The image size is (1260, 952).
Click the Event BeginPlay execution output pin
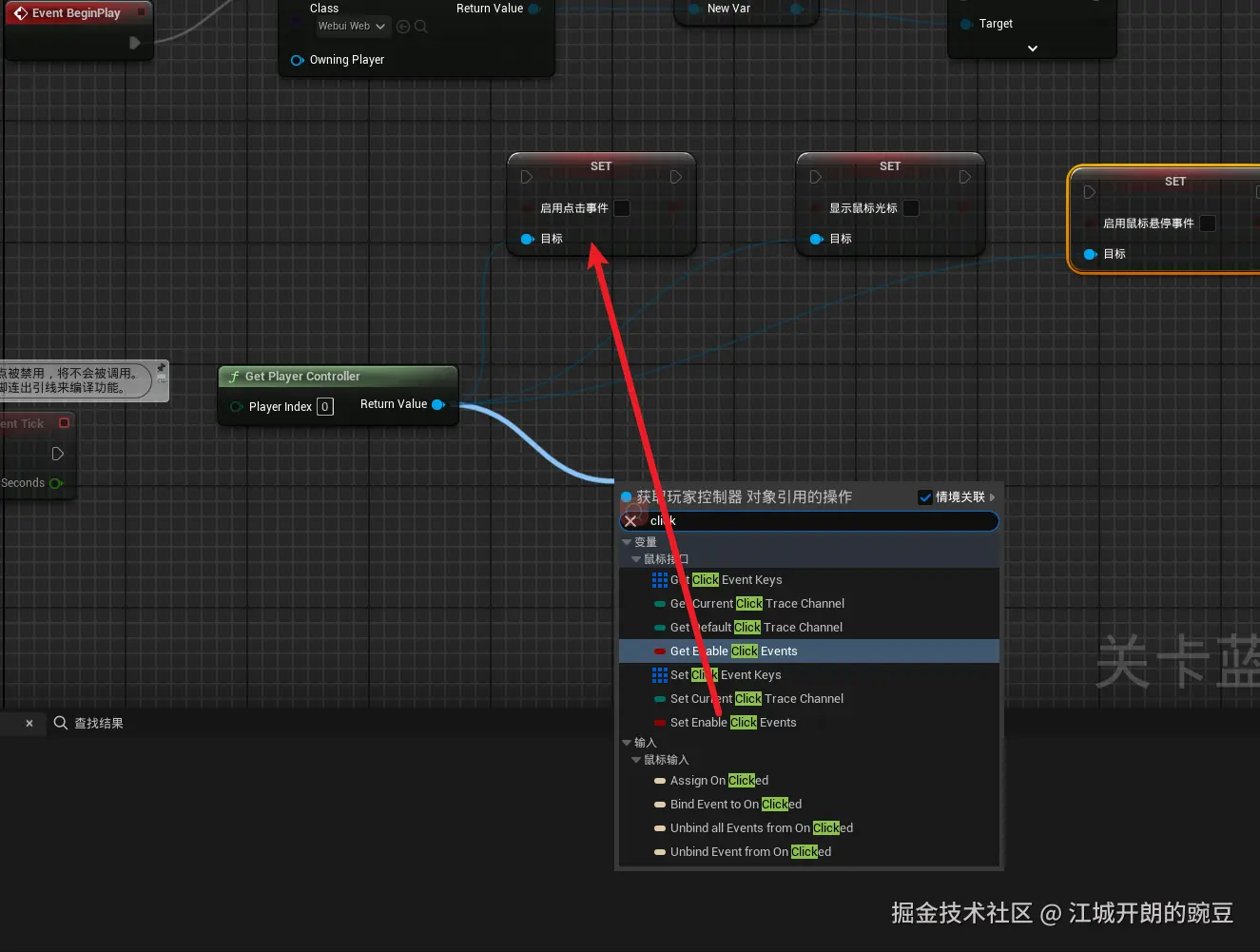tap(134, 43)
